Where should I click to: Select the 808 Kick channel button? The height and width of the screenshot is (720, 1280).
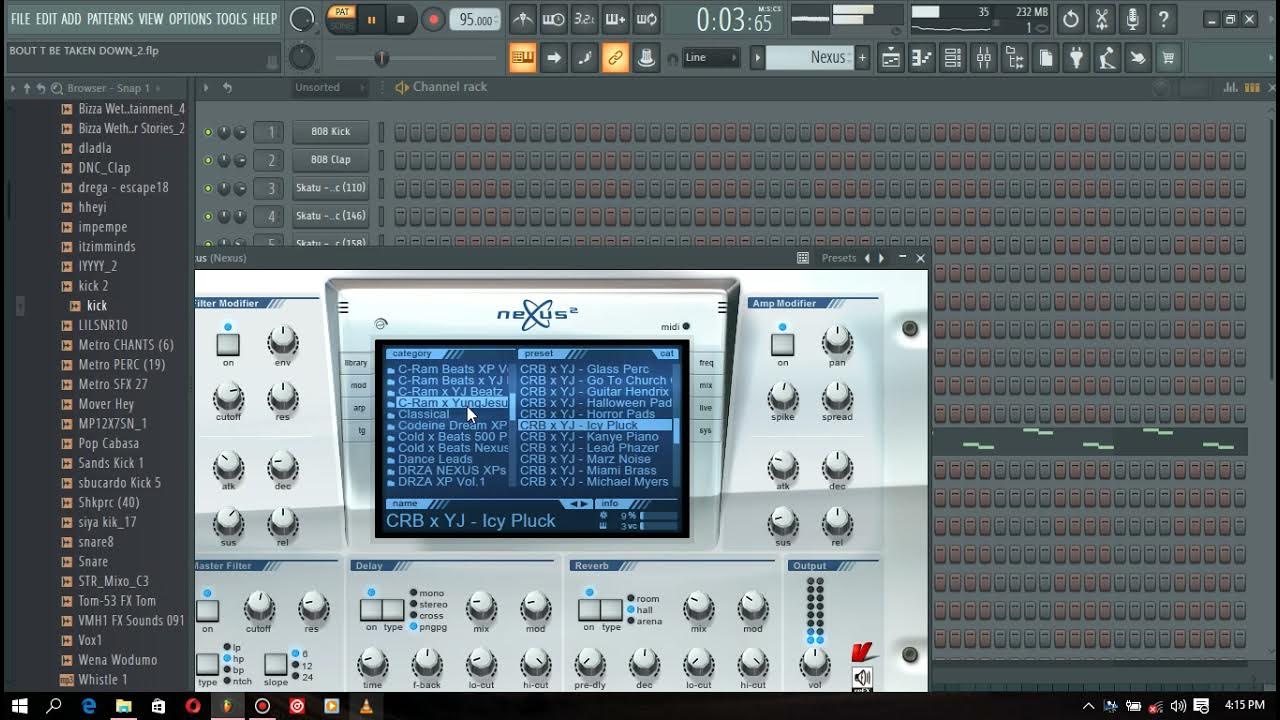[x=330, y=131]
